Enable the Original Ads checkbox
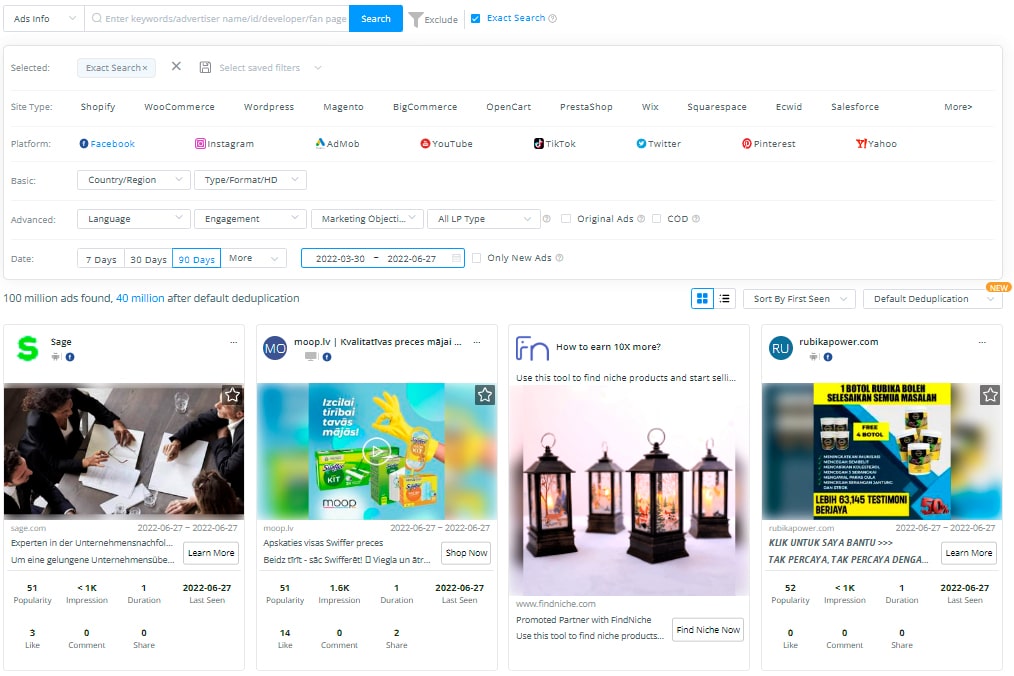Viewport: 1014px width, 676px height. (x=566, y=219)
